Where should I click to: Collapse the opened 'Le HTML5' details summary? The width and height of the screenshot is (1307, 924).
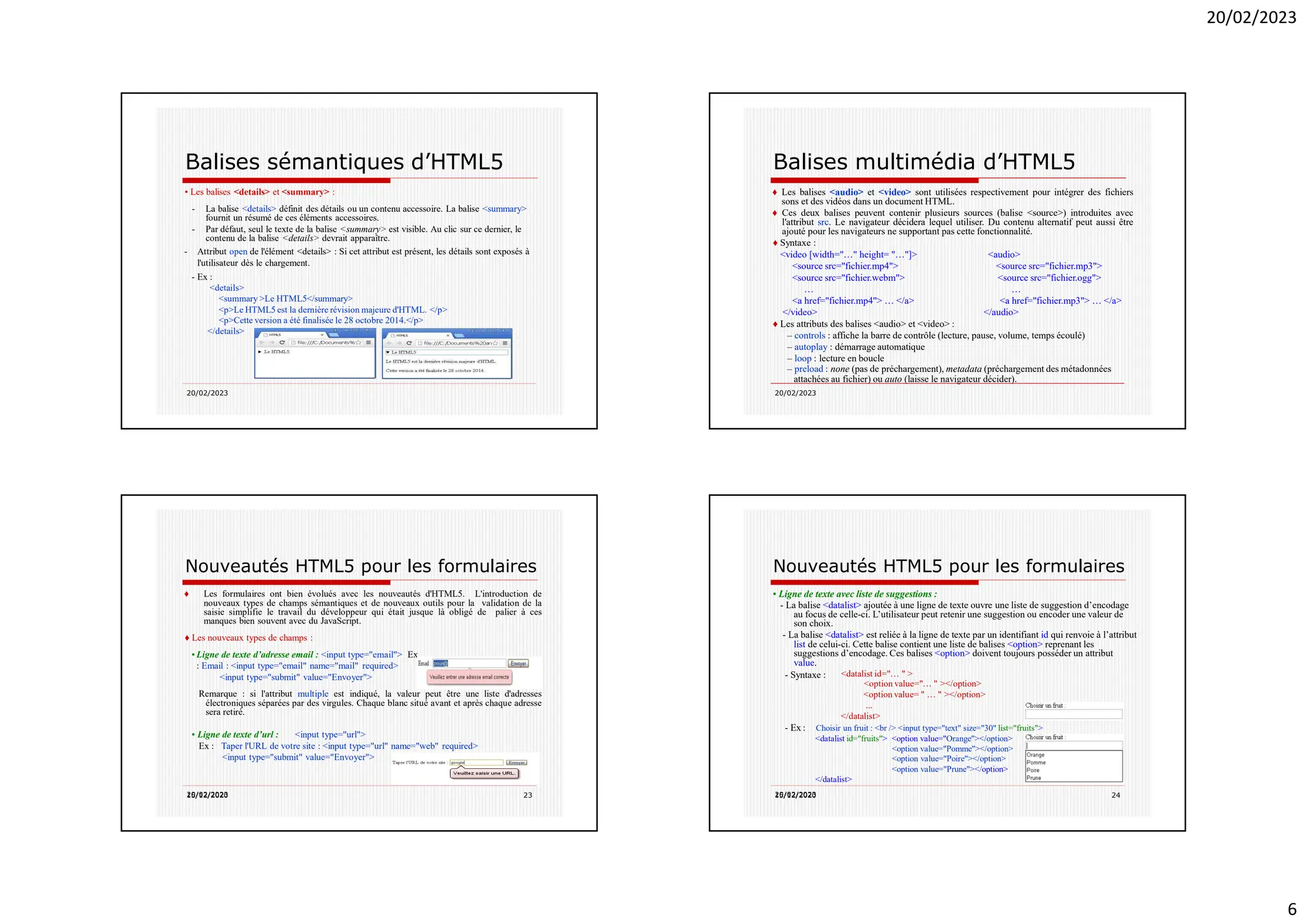point(388,352)
